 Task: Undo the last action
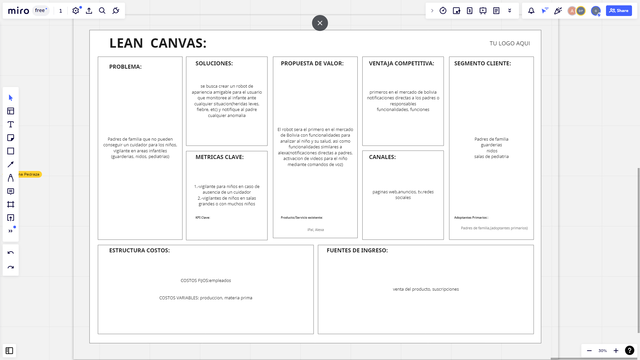coord(11,253)
